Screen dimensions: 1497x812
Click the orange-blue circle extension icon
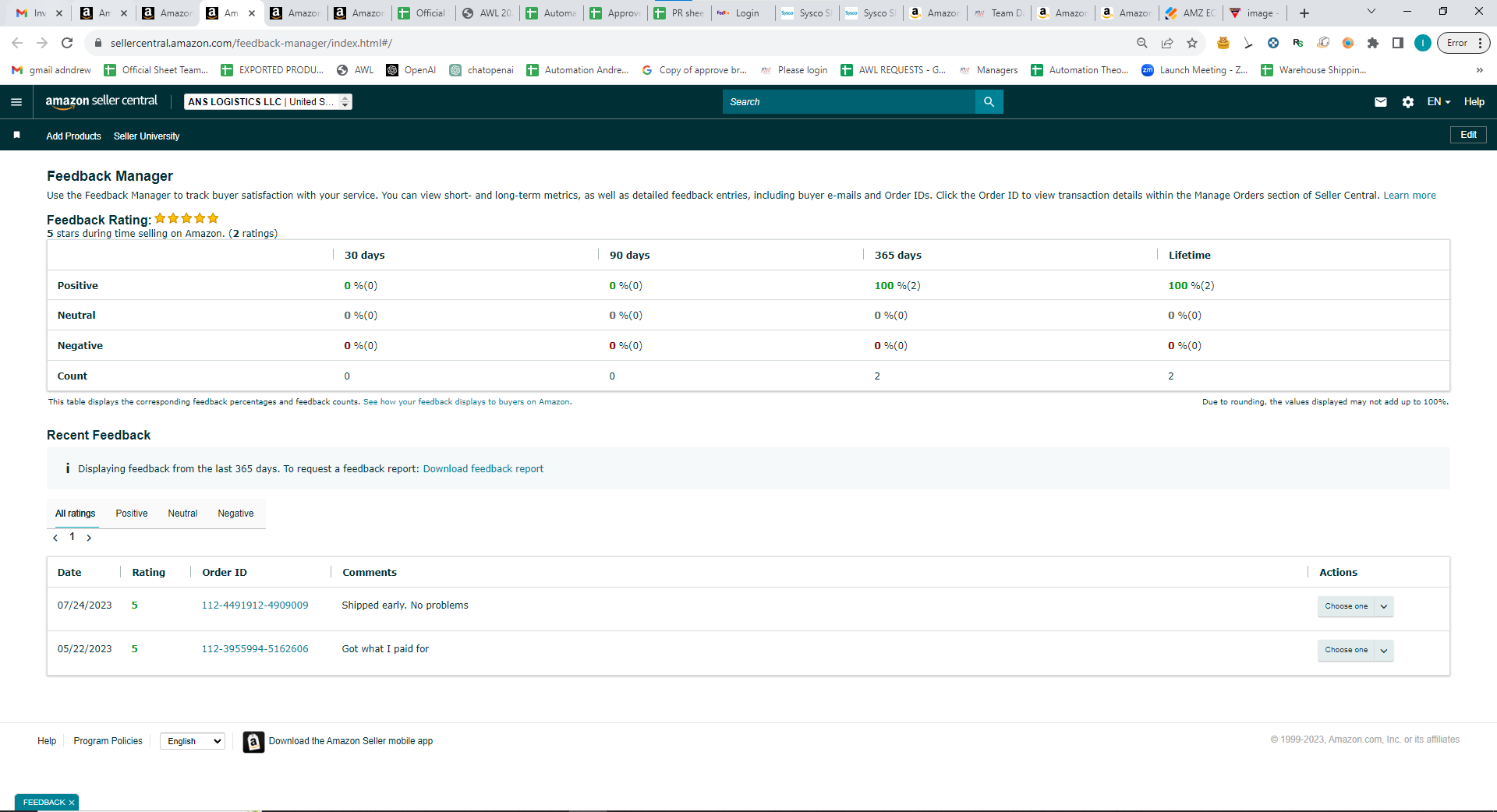point(1348,43)
